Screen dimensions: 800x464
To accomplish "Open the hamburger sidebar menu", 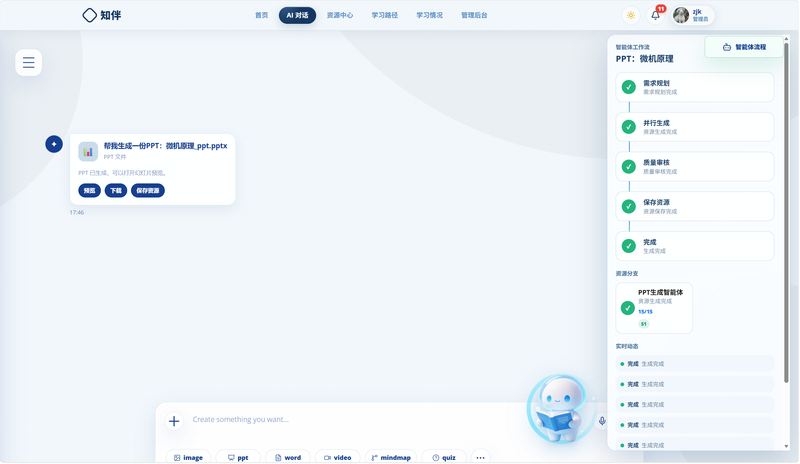I will [29, 62].
